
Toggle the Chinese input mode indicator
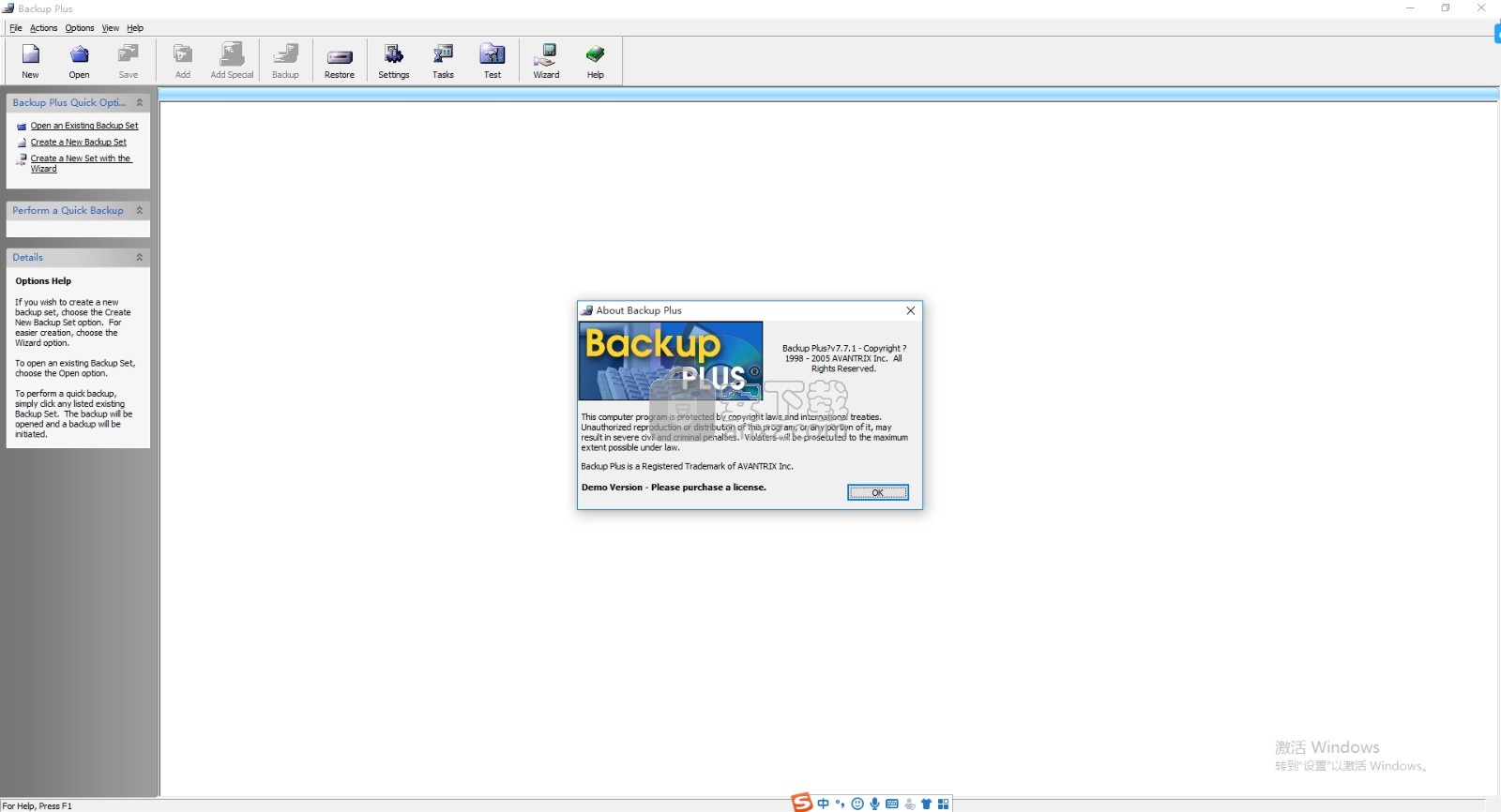pos(823,804)
